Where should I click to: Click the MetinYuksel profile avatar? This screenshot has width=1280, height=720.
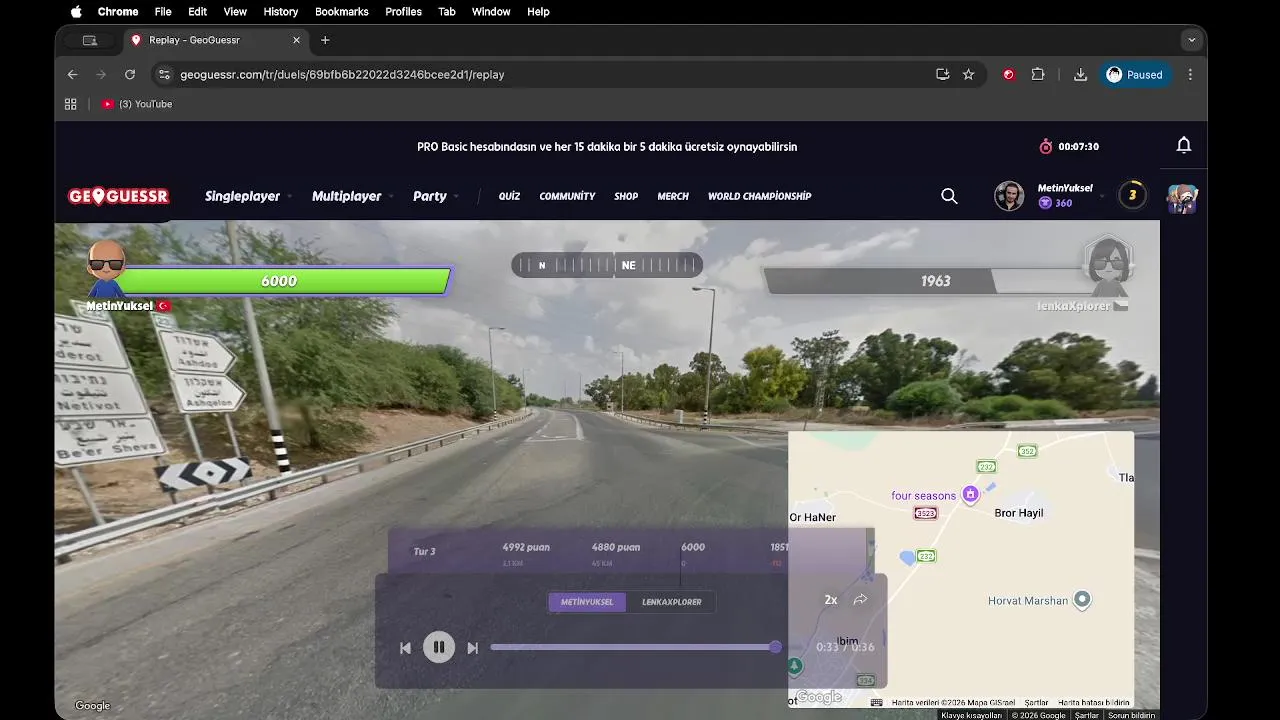[x=1009, y=196]
